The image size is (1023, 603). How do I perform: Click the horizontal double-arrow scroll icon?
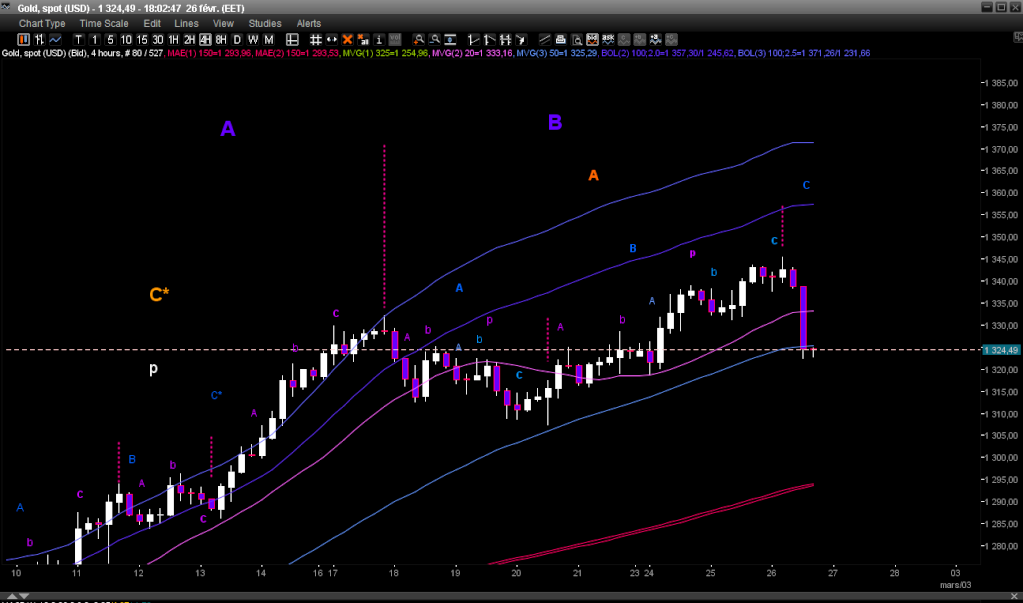pos(331,39)
